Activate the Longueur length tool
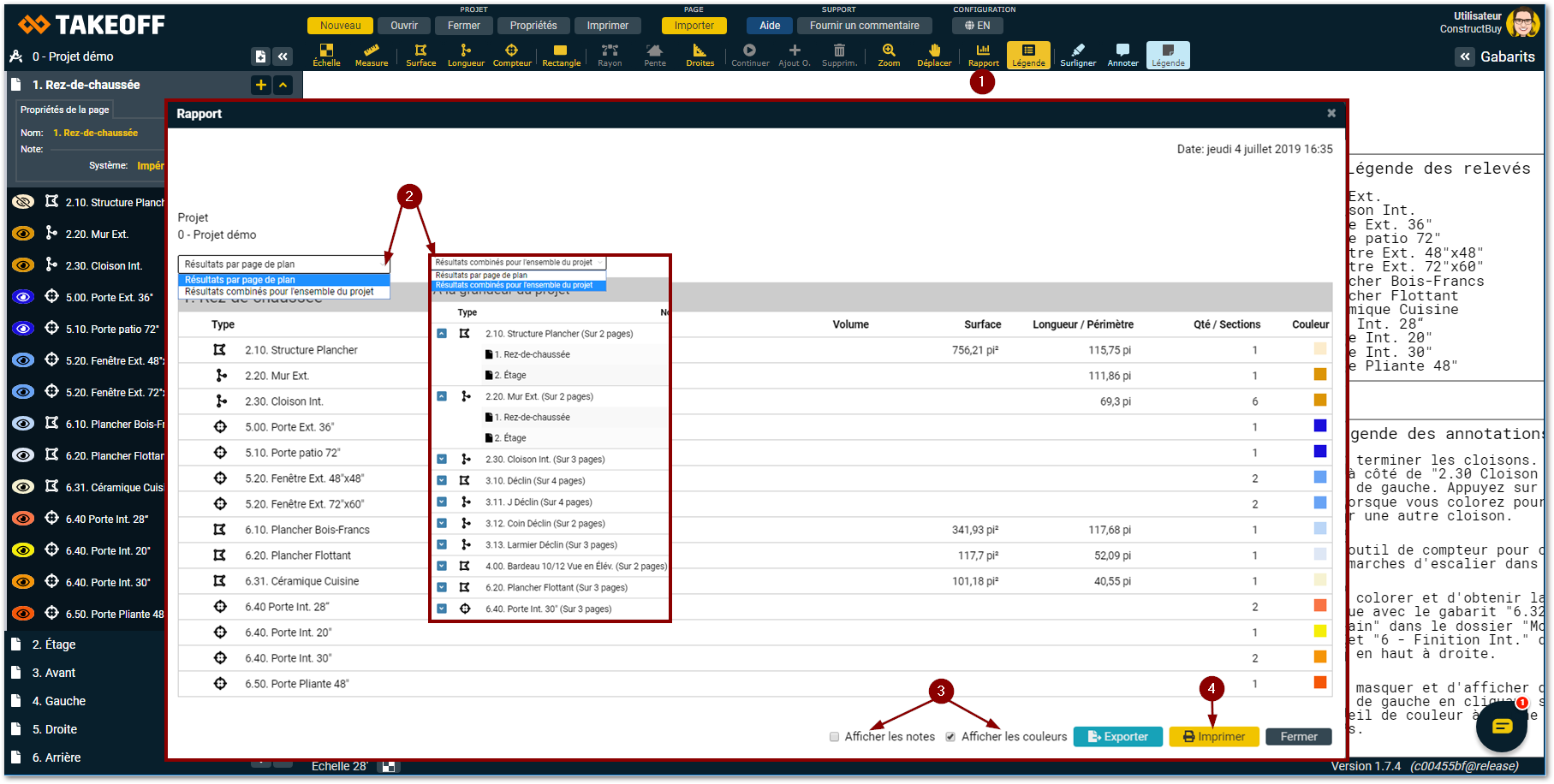The image size is (1554, 784). pos(466,55)
